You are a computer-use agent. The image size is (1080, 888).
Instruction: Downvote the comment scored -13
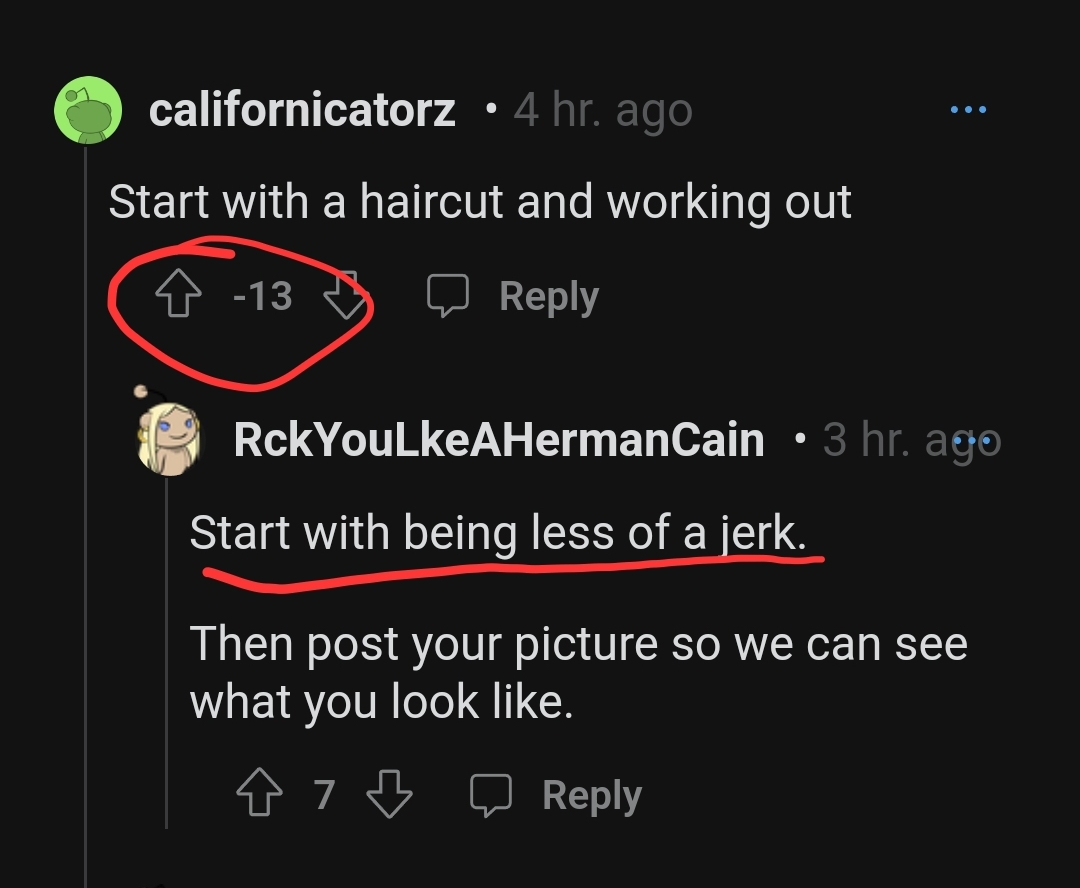346,295
